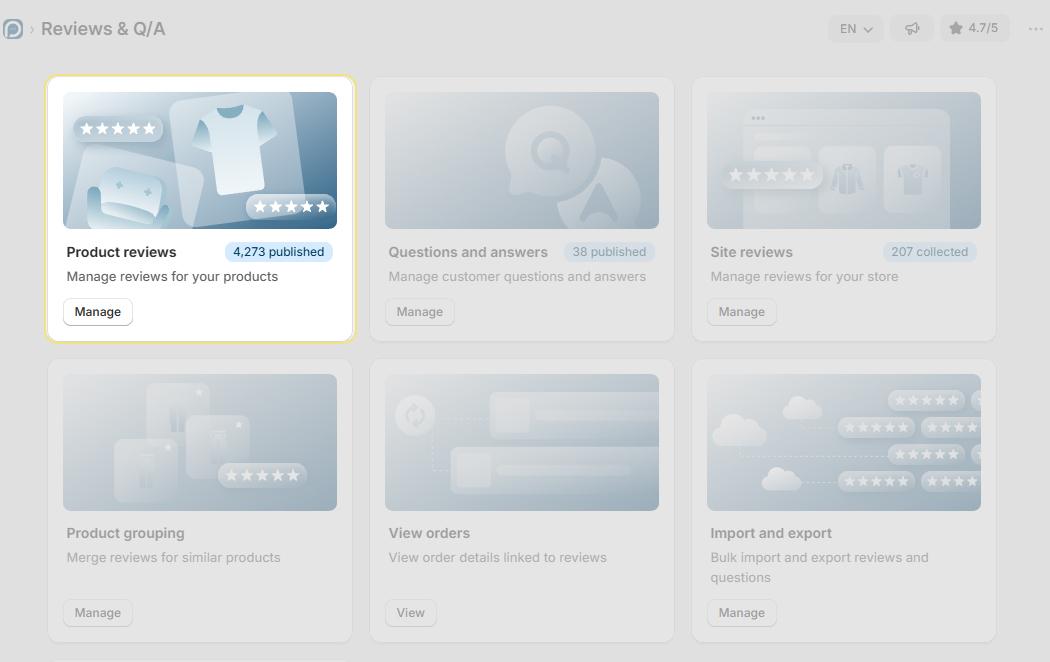This screenshot has height=662, width=1050.
Task: Click Manage under Questions and answers
Action: [x=420, y=312]
